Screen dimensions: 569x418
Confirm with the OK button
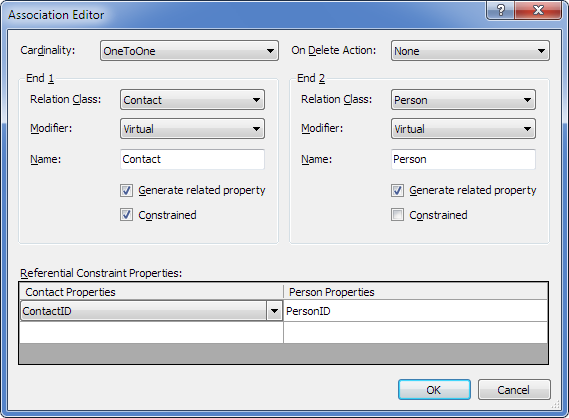[x=434, y=390]
